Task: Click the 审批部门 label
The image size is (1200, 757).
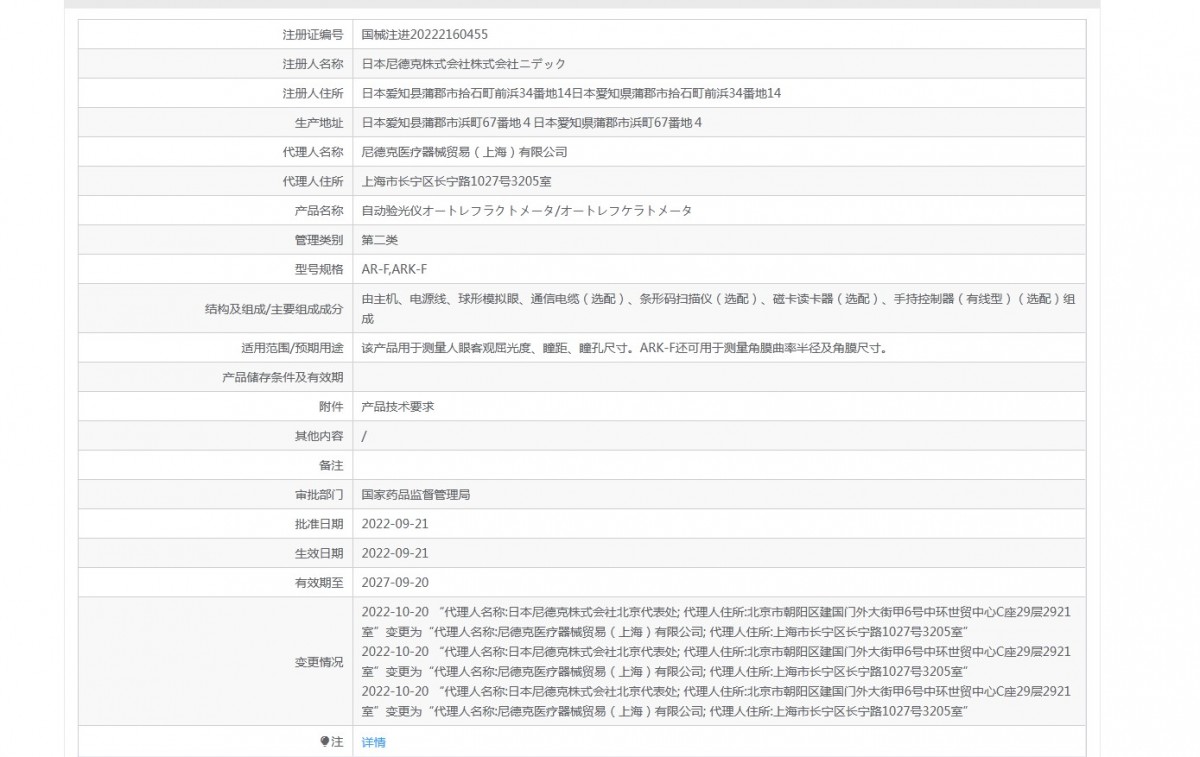Action: [319, 495]
